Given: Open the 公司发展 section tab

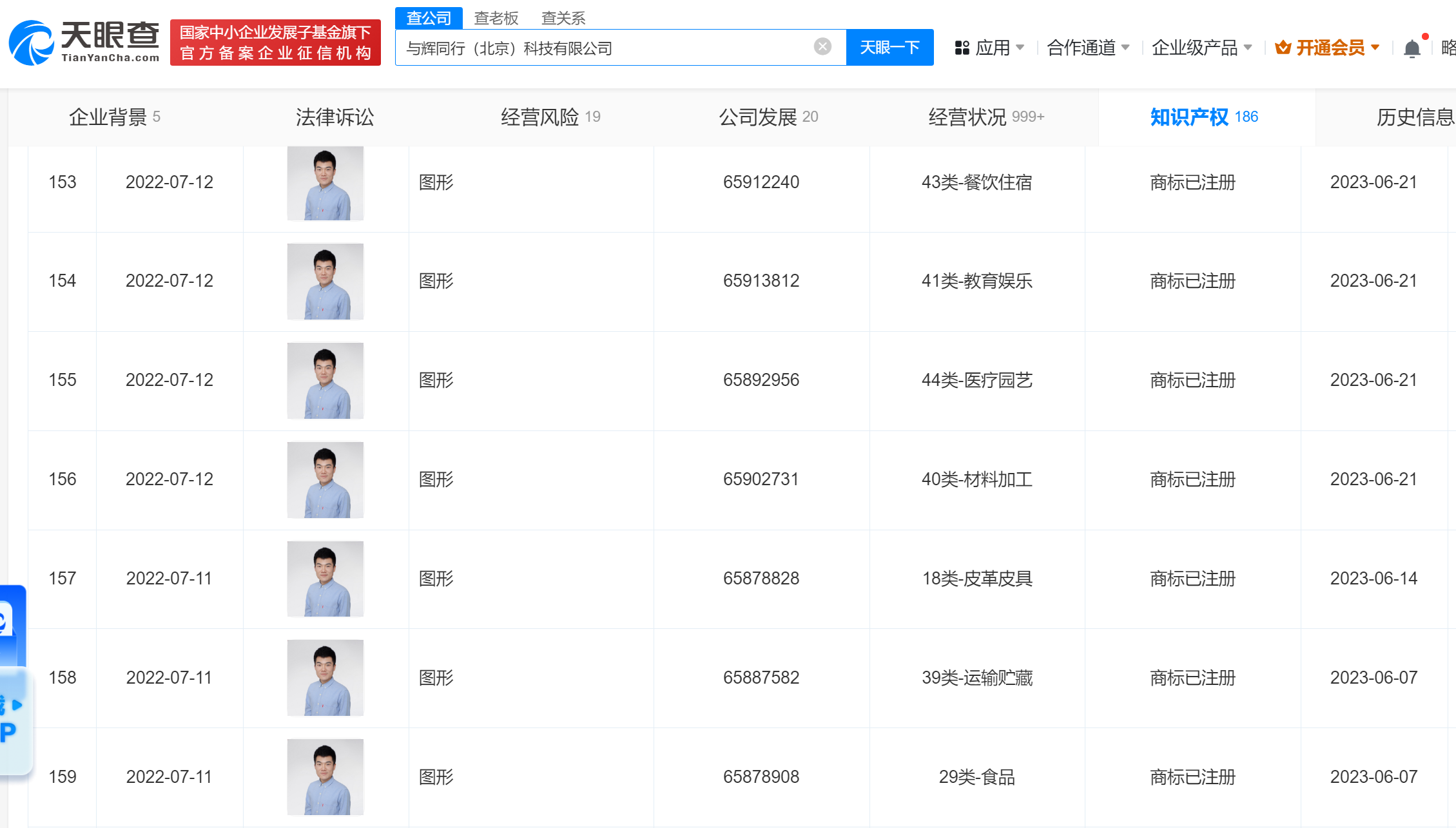Looking at the screenshot, I should 768,117.
